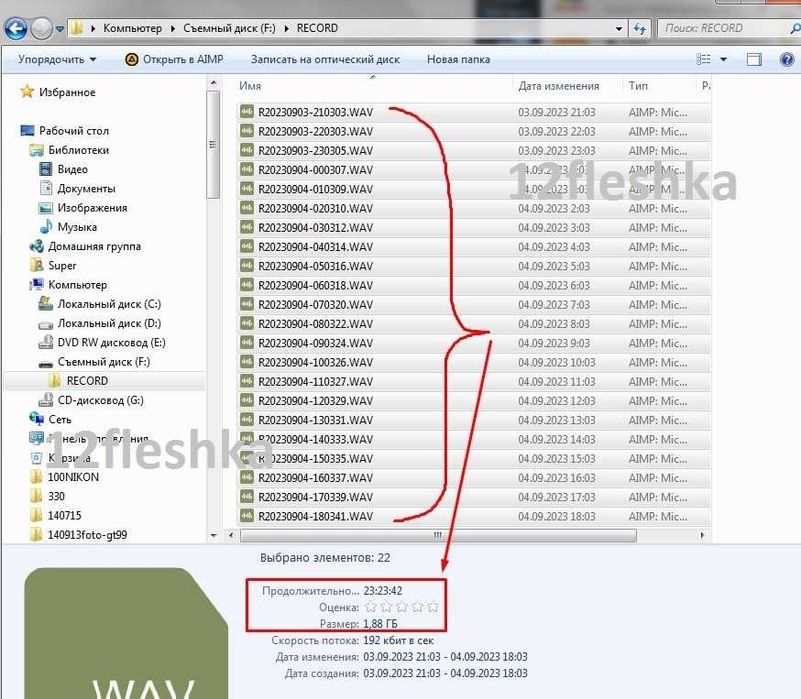Open the 100NIKON folder

pos(64,477)
